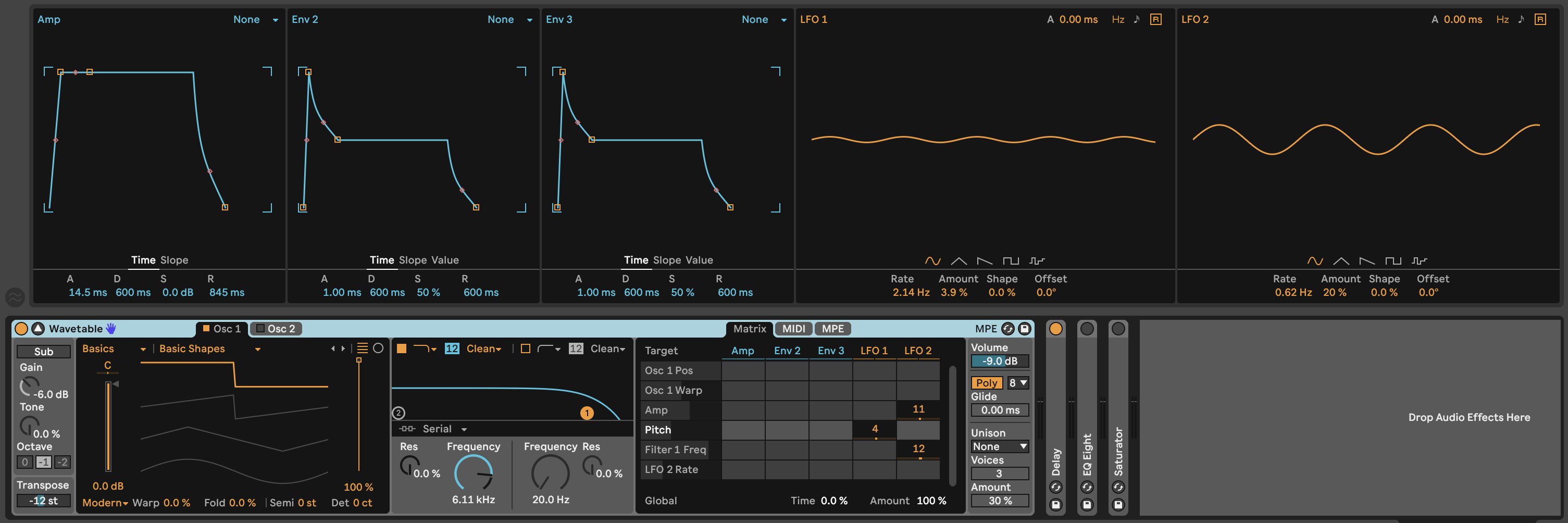Go to previous wavetable arrow
The height and width of the screenshot is (523, 1568).
click(332, 349)
